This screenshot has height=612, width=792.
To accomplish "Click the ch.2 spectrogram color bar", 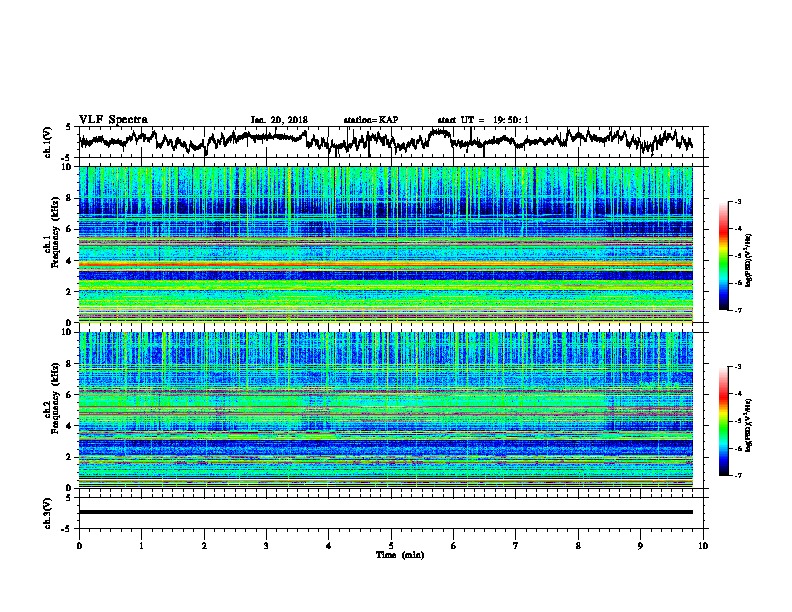I will click(x=723, y=421).
